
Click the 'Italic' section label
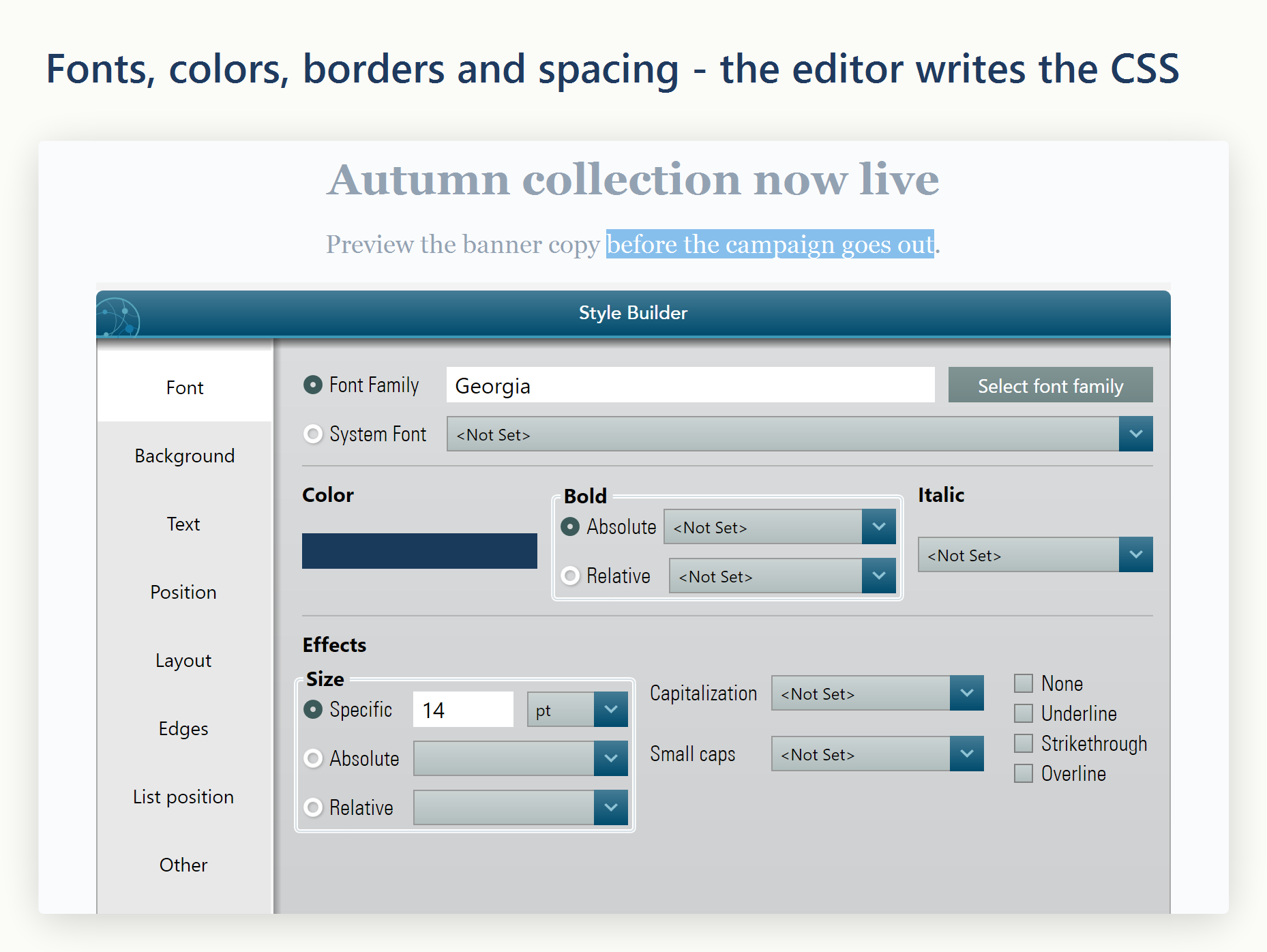pos(941,494)
